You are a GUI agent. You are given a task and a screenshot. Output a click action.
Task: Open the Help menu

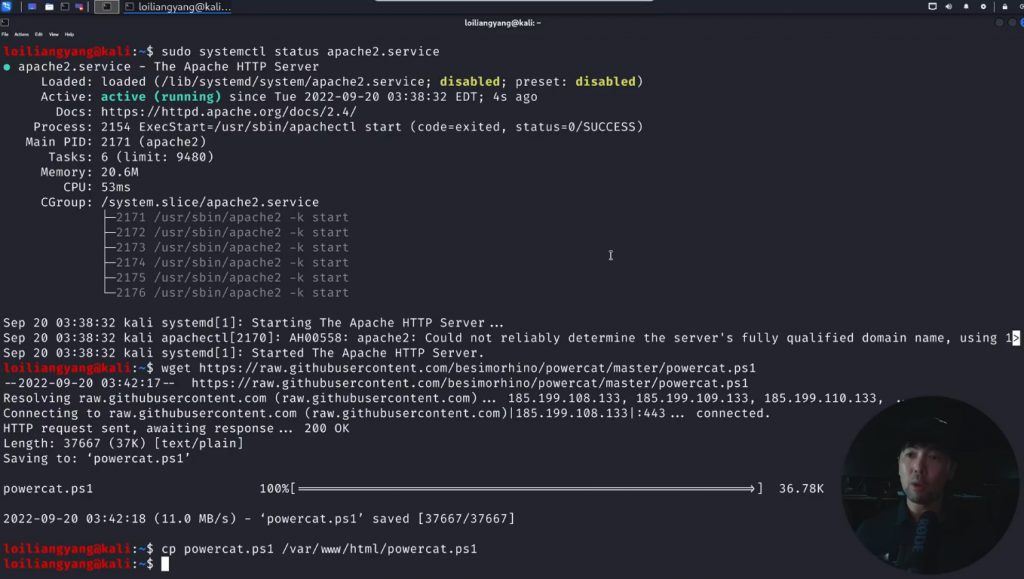69,34
